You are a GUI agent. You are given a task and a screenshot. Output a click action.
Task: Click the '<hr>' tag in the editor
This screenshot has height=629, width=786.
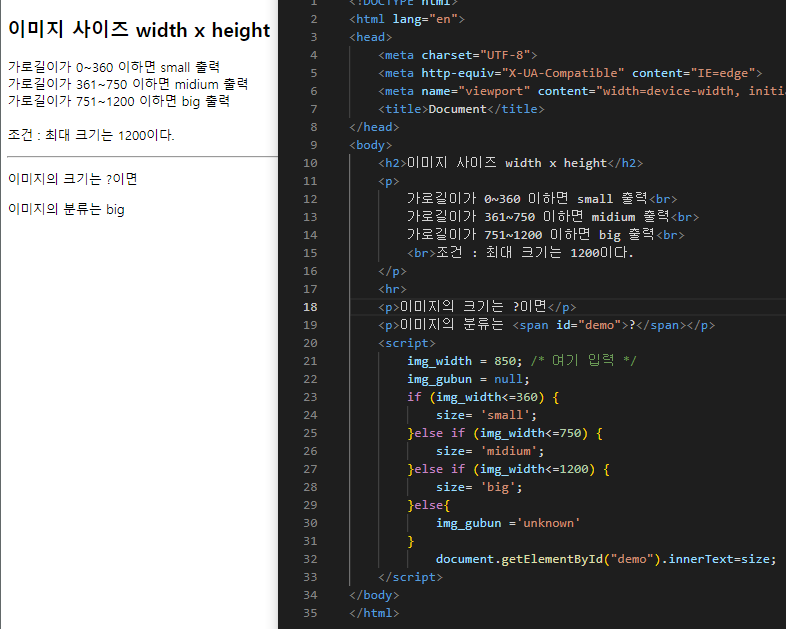pos(392,289)
